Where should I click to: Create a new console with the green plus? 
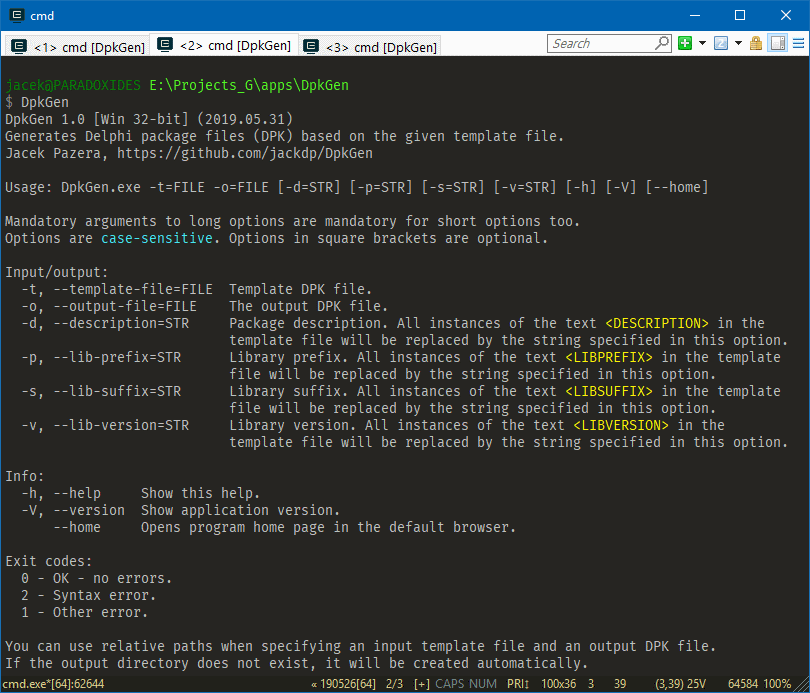pos(685,43)
